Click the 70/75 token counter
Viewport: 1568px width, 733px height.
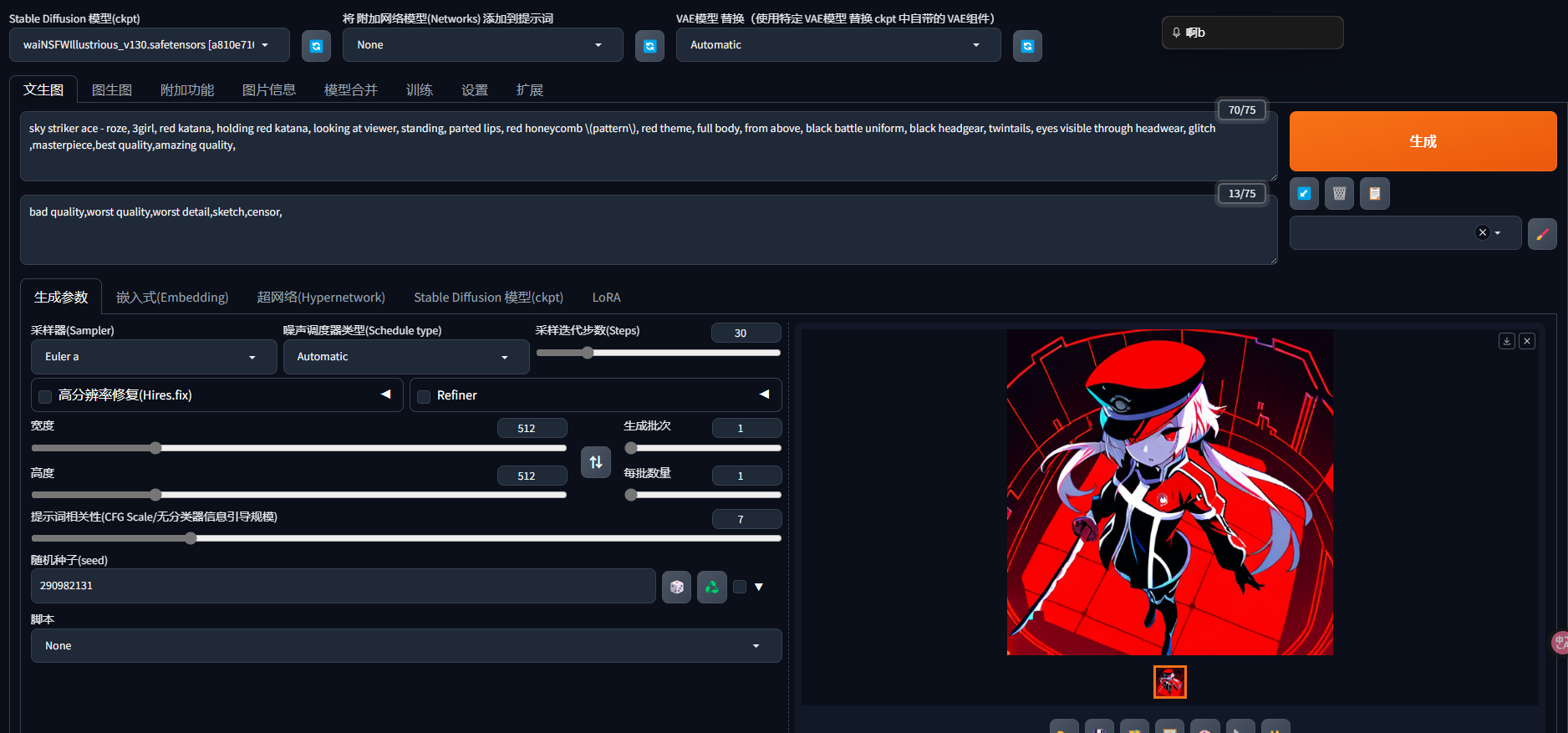click(1241, 109)
